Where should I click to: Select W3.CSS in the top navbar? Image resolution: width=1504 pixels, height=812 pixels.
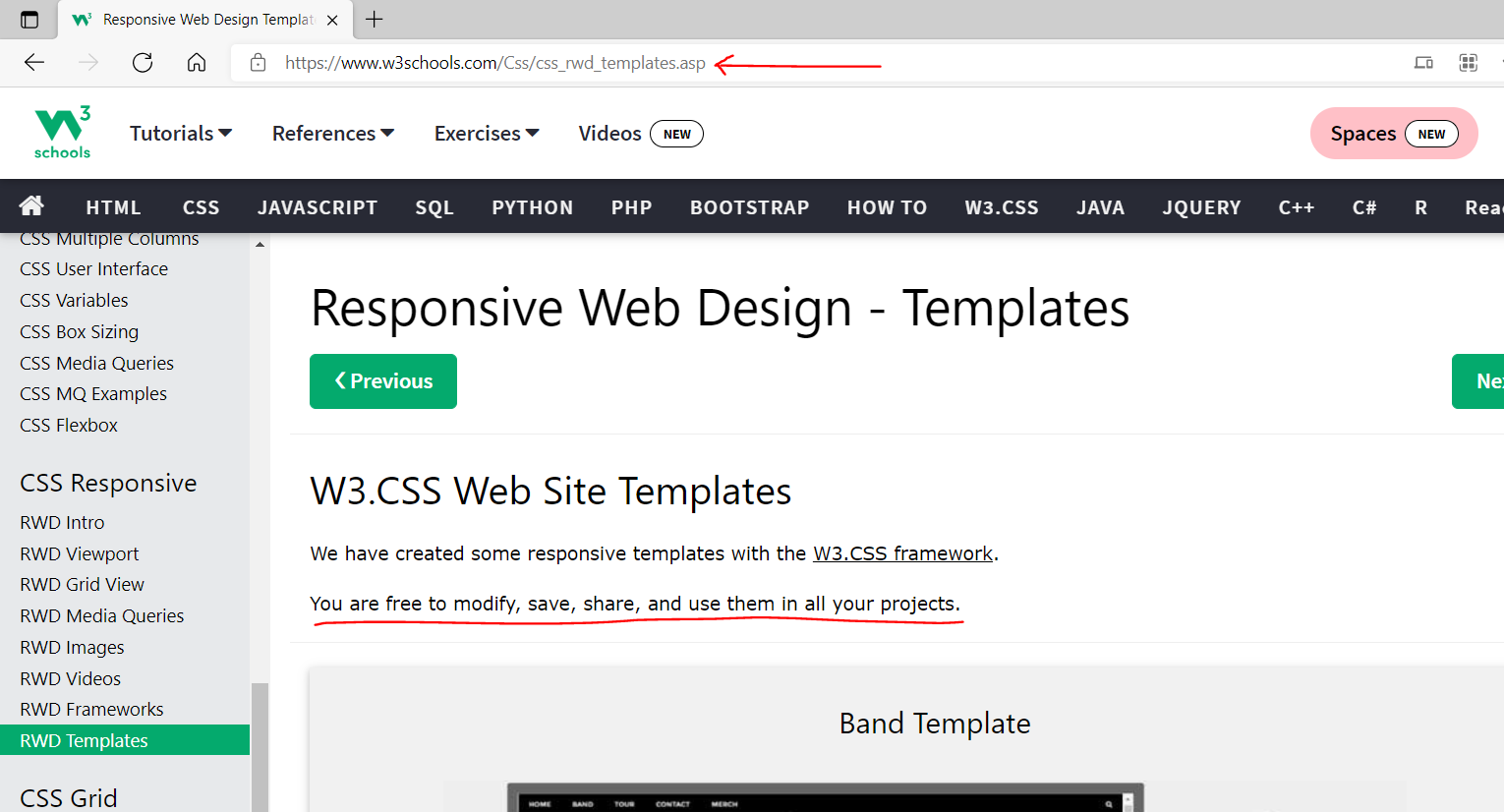click(1002, 207)
